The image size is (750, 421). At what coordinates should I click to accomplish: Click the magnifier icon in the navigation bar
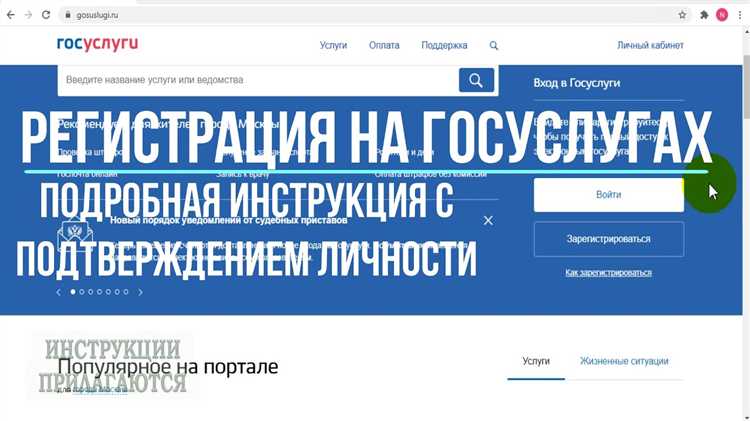pos(494,45)
